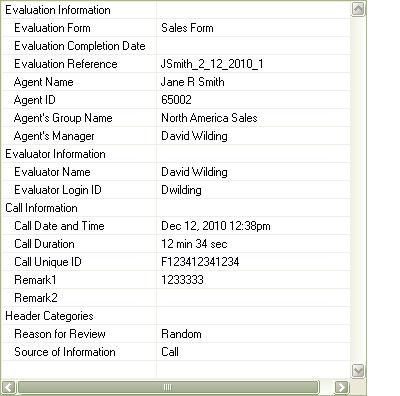Select the Evaluator Information section header
This screenshot has width=400, height=396.
[55, 154]
